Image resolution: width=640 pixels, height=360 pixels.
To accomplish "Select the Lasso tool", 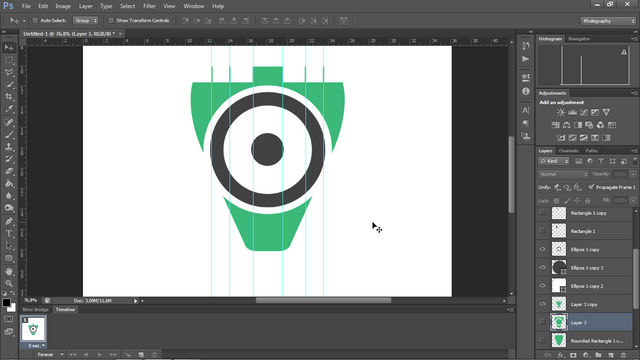I will click(9, 72).
